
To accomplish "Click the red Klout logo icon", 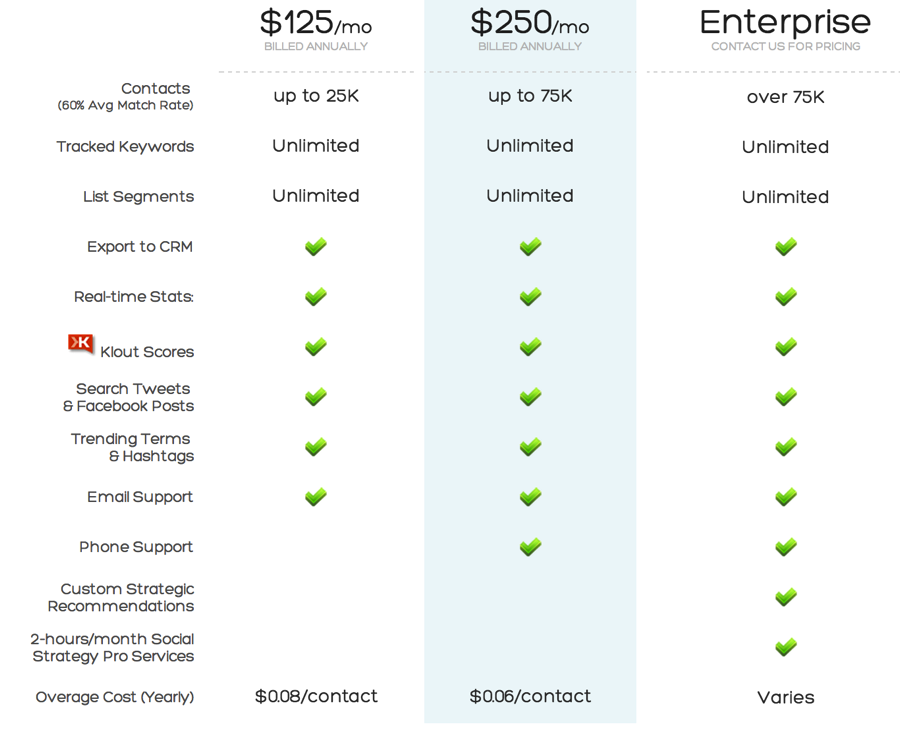I will 81,344.
